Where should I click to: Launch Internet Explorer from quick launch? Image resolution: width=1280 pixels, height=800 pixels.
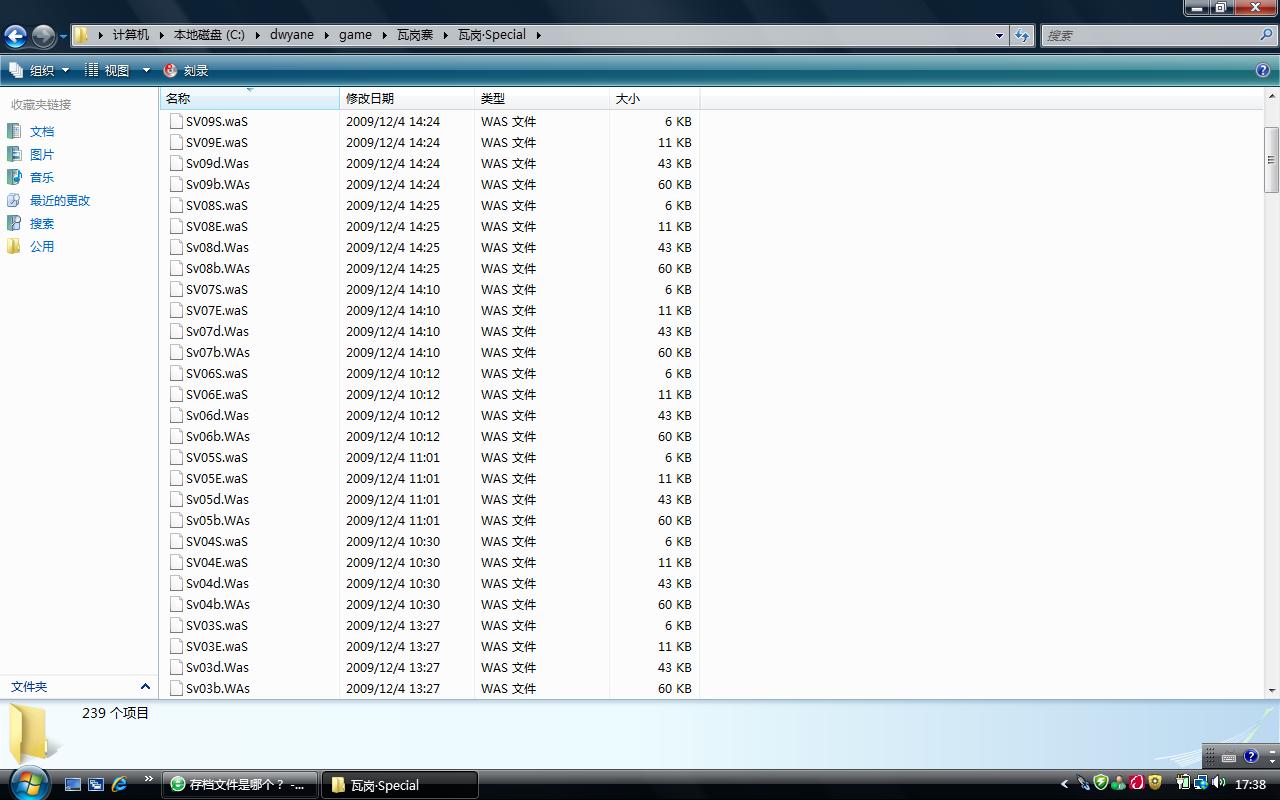tap(119, 784)
